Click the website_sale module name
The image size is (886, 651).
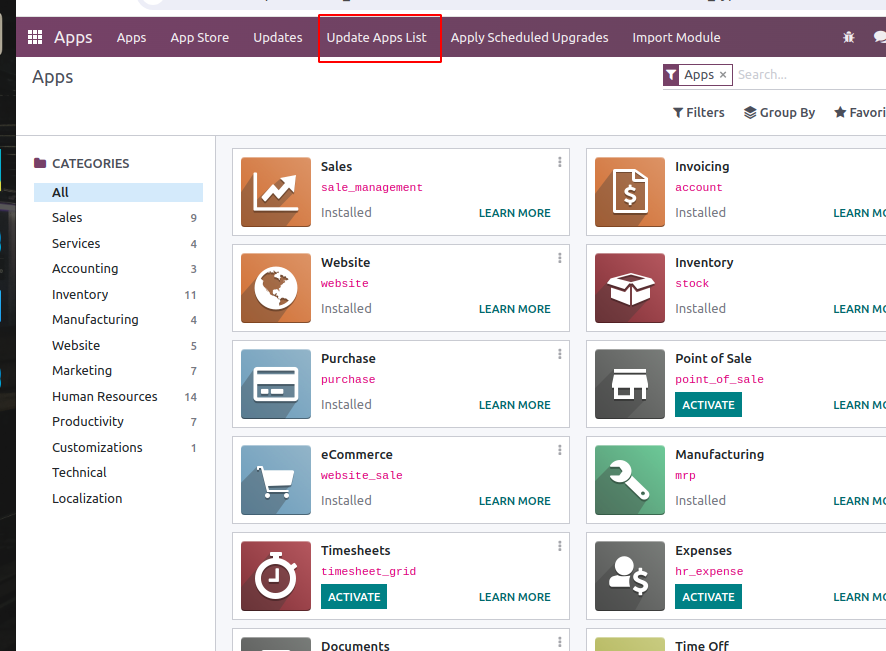(x=362, y=475)
